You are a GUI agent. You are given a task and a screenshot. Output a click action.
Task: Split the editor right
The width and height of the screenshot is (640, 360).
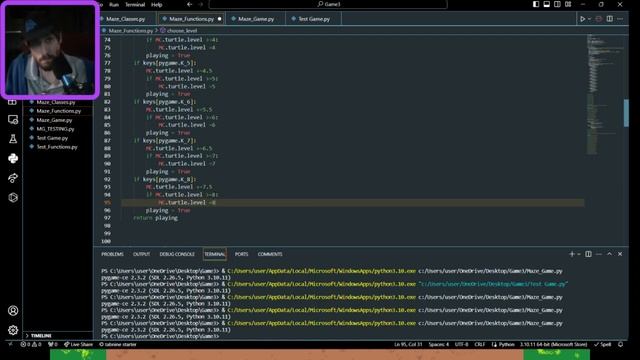[609, 19]
